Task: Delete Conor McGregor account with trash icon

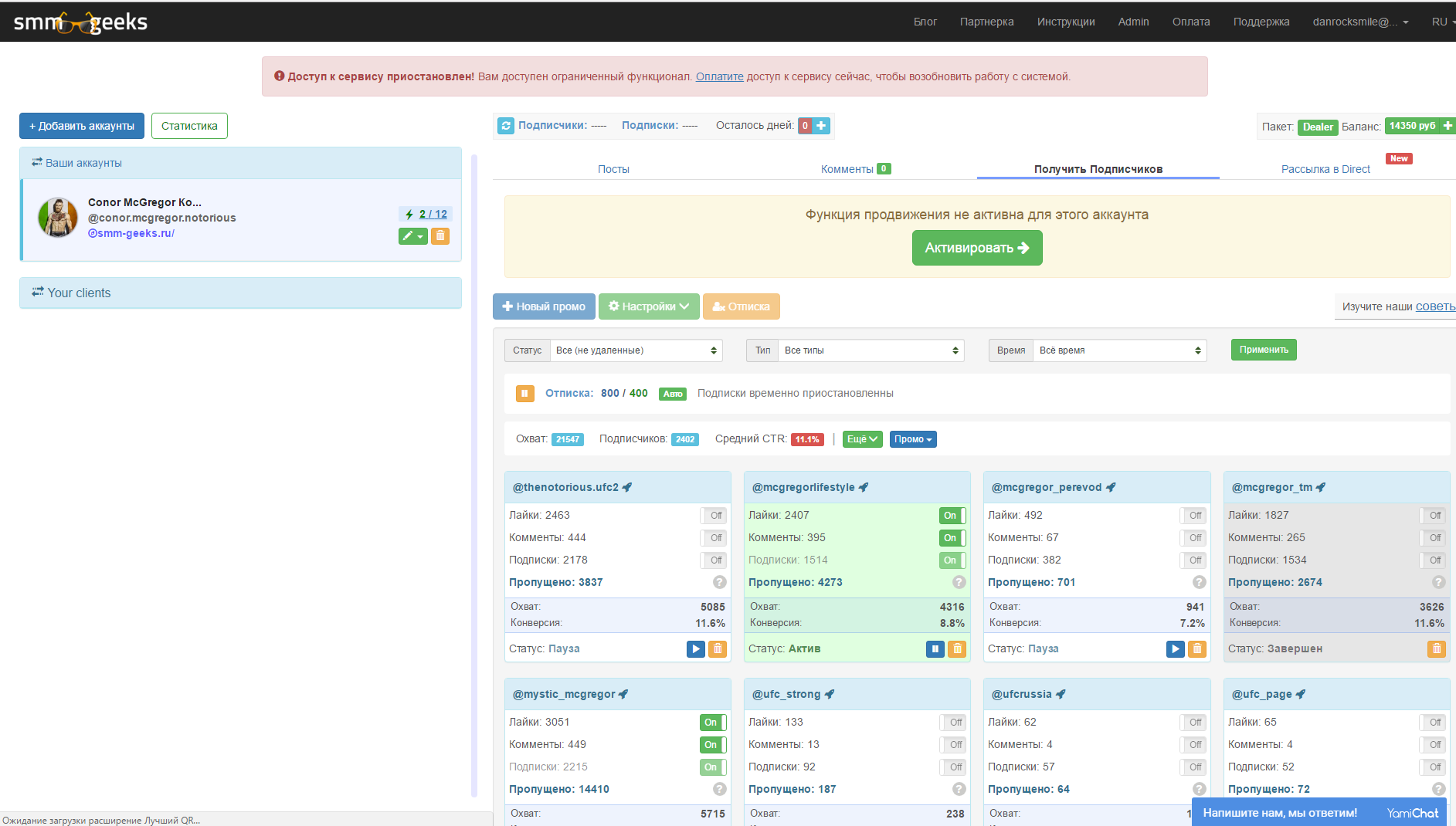Action: click(x=440, y=236)
